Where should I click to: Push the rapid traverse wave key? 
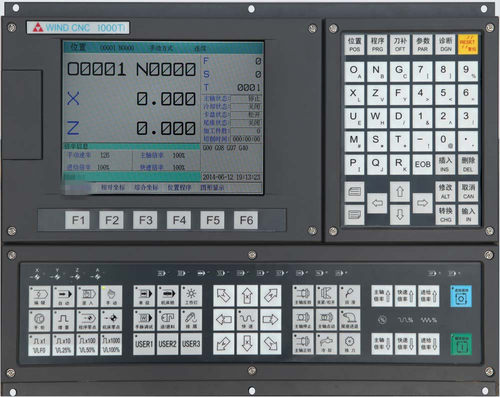coord(247,320)
